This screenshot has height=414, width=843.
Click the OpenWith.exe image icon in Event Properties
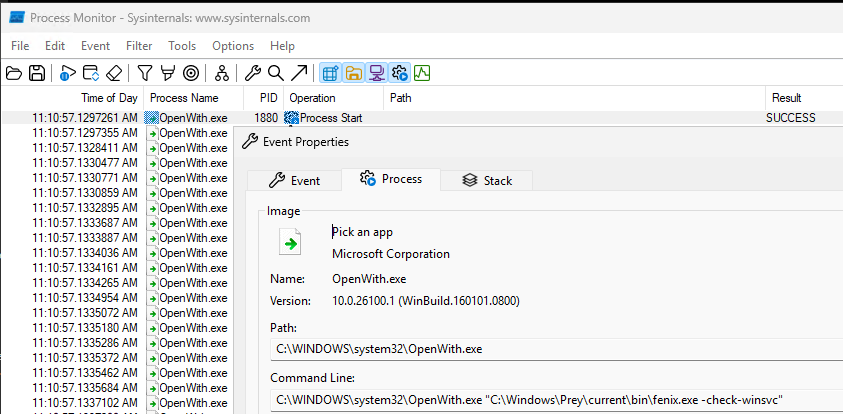[x=290, y=242]
